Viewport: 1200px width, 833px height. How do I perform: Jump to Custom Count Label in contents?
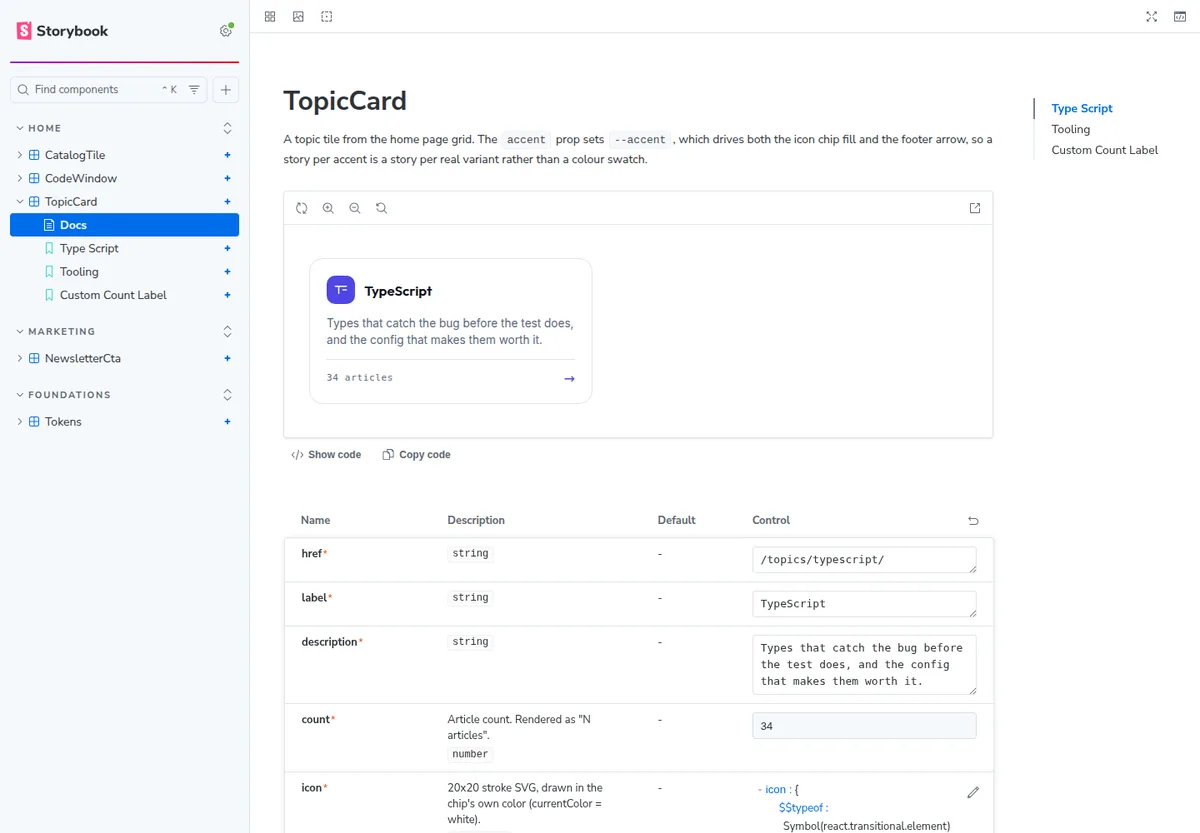point(1105,150)
